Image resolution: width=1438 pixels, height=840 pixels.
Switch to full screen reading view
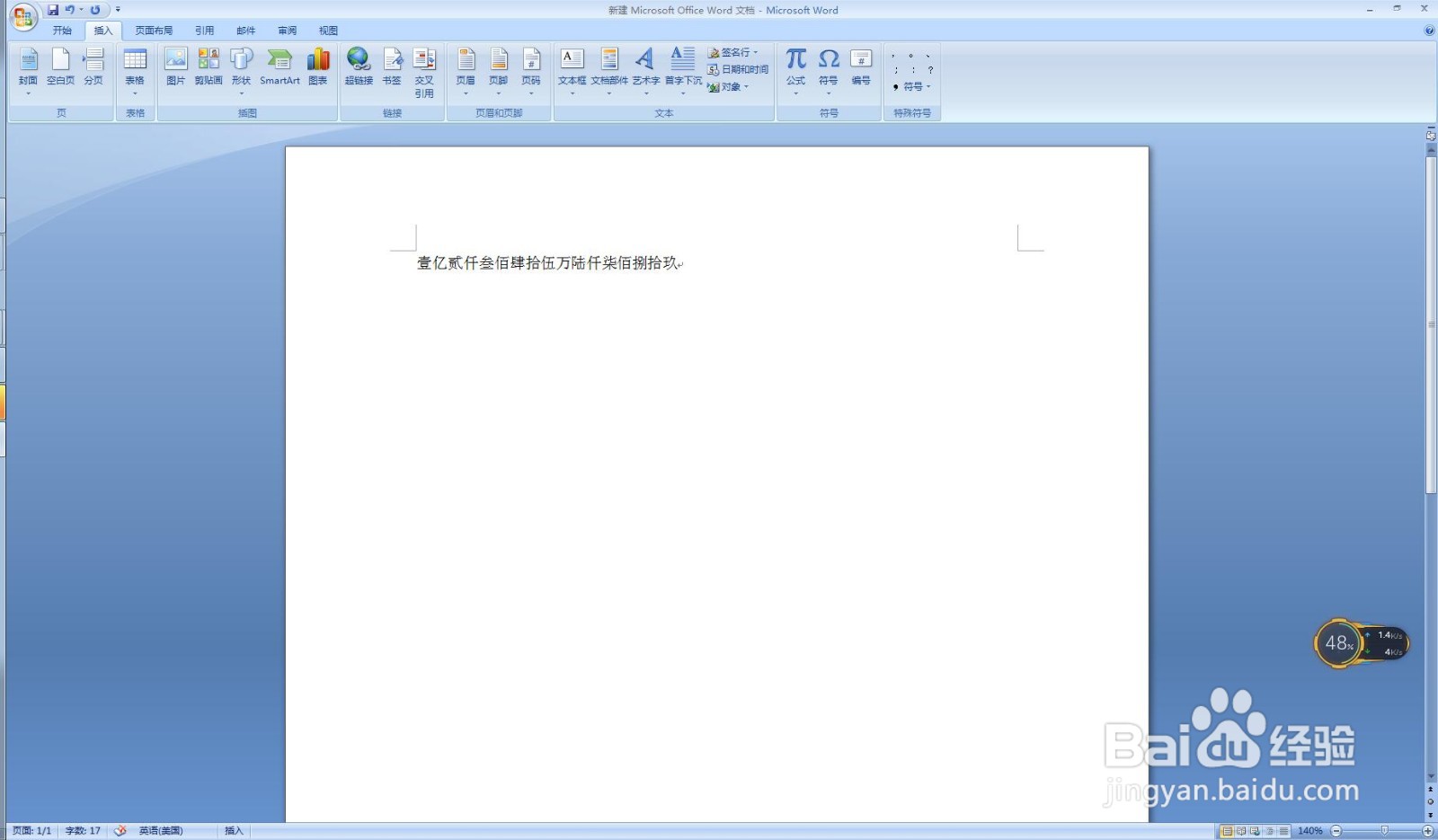click(x=1241, y=831)
